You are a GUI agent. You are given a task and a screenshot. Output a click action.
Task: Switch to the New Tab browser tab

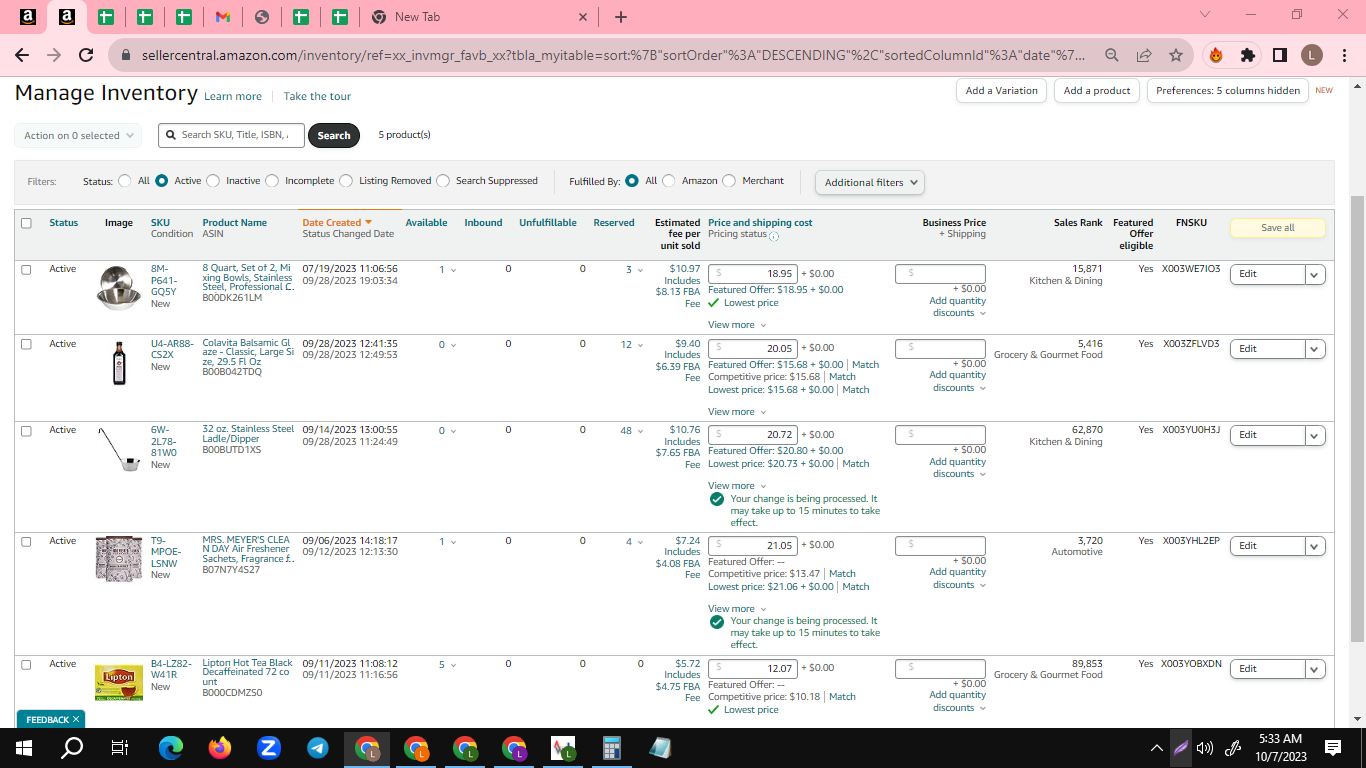479,17
